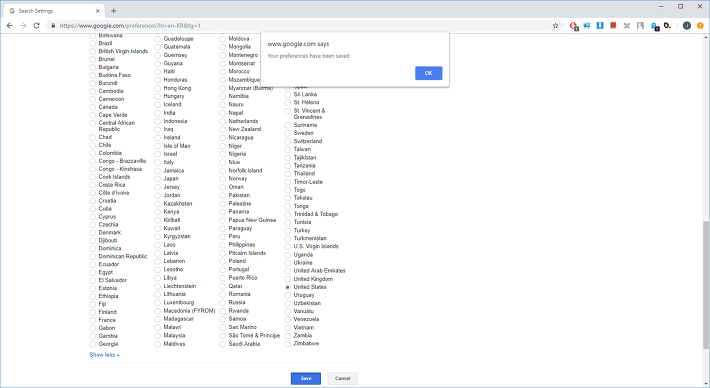710x388 pixels.
Task: Choose Sweden as the region
Action: coord(288,133)
